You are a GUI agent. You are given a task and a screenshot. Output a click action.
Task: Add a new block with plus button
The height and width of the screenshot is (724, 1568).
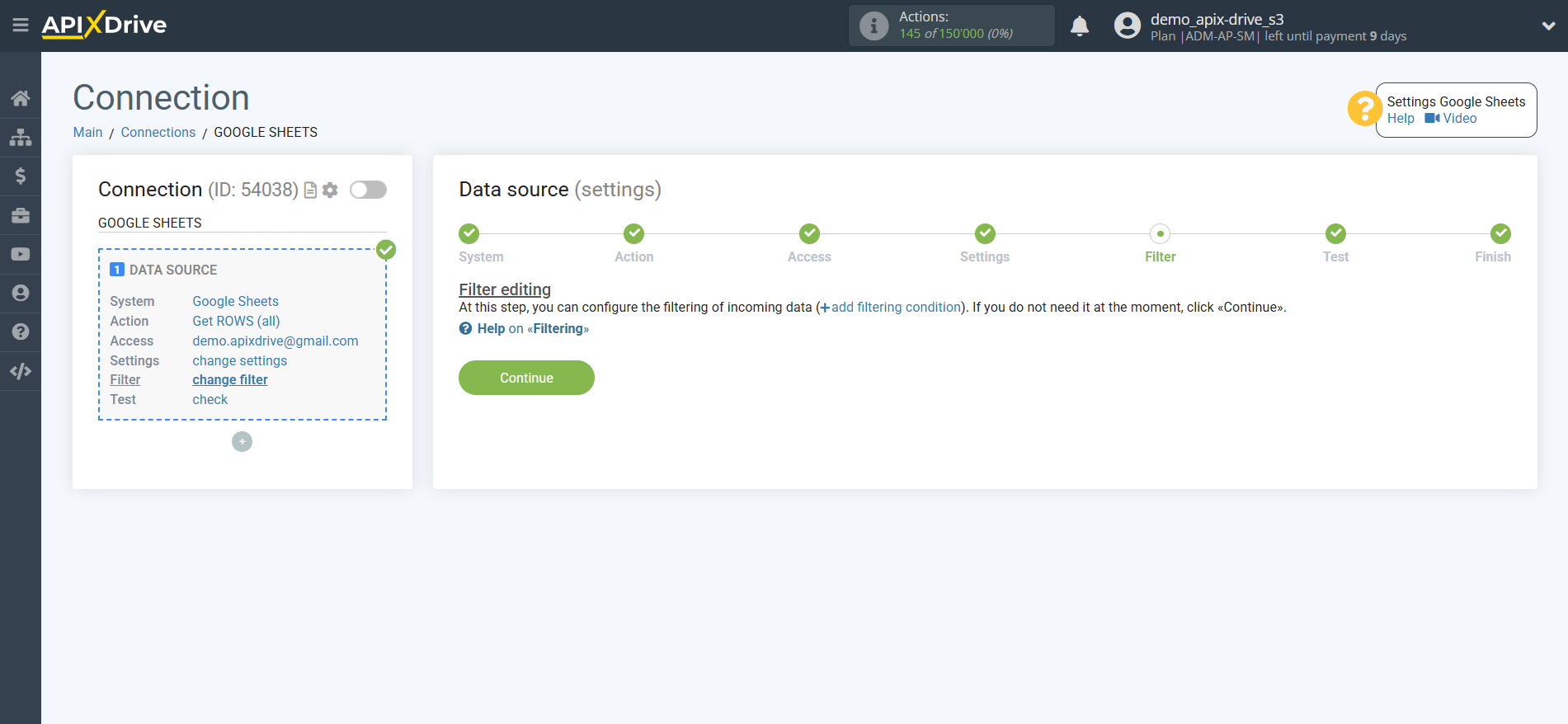tap(242, 442)
